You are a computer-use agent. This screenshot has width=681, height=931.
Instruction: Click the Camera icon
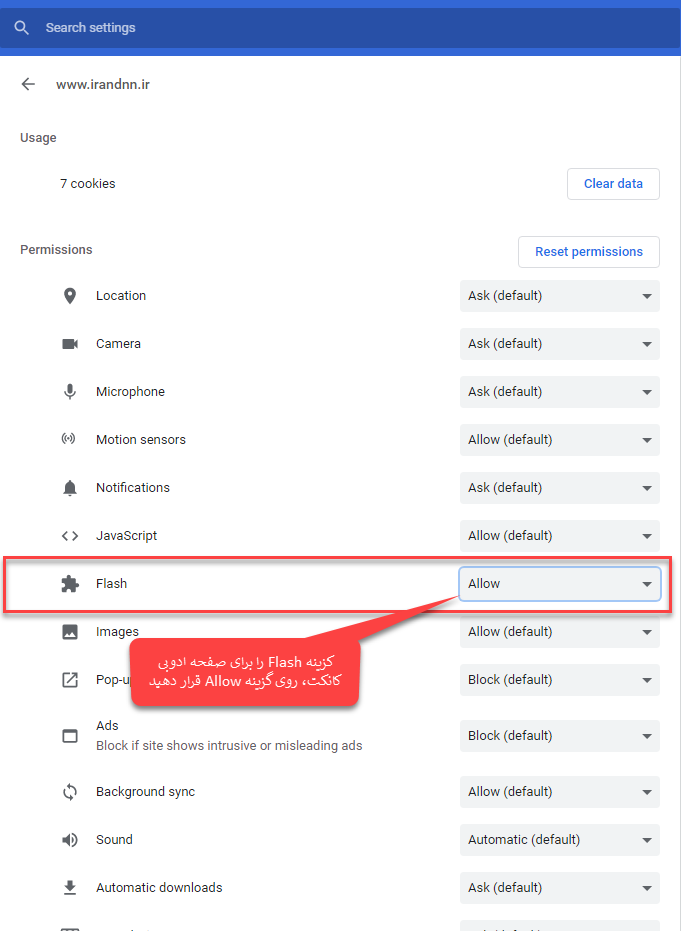[x=70, y=344]
